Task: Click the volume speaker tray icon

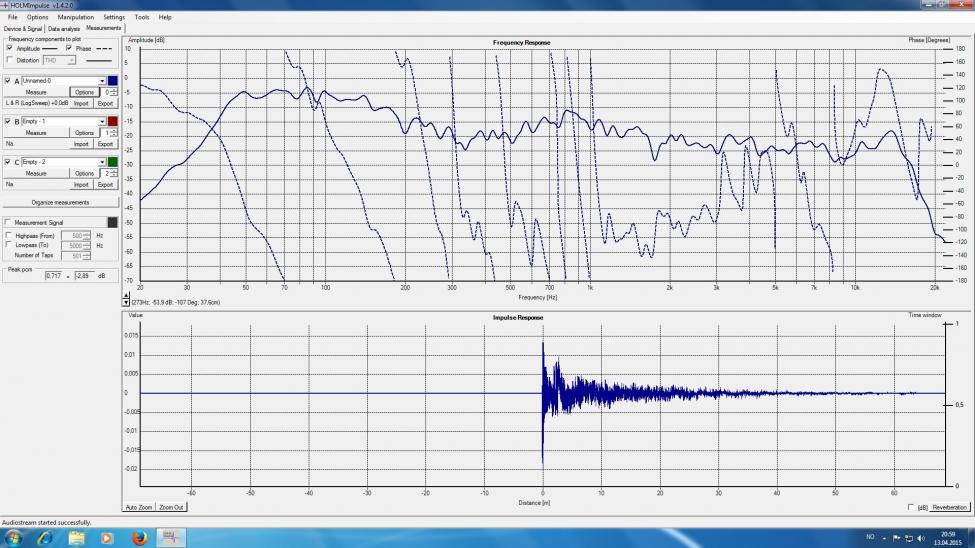Action: click(x=921, y=538)
